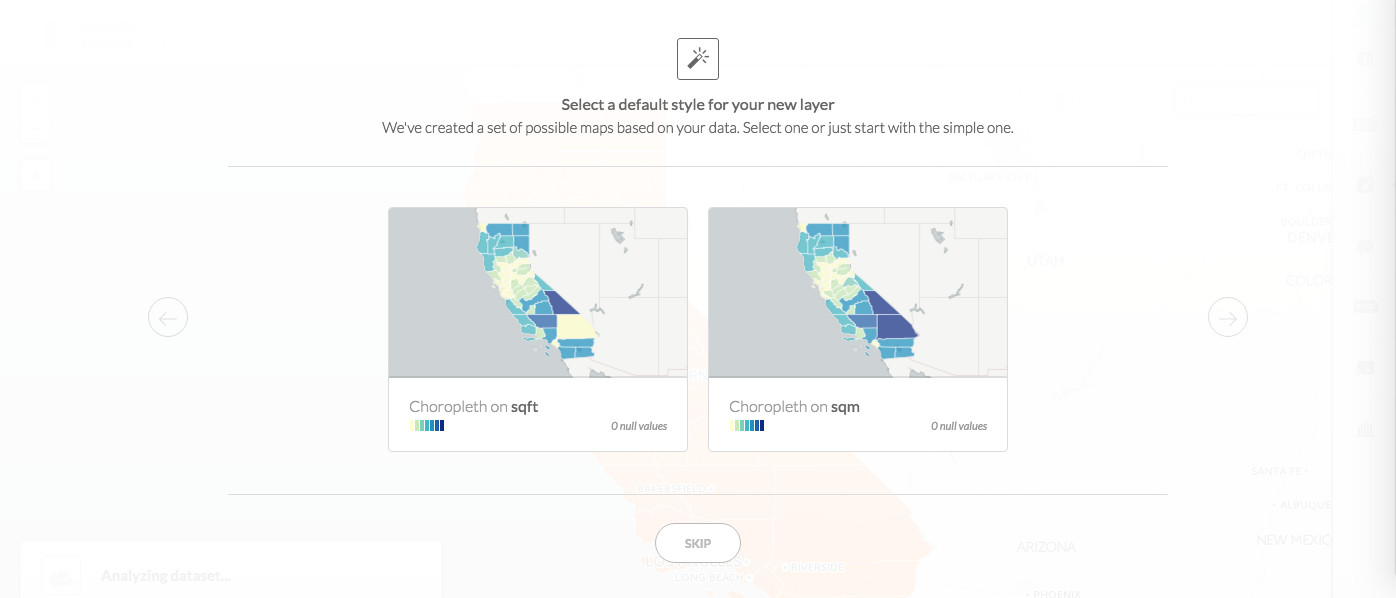Screen dimensions: 1396x598
Task: Click the "Choropleth on sqm" label
Action: click(794, 407)
